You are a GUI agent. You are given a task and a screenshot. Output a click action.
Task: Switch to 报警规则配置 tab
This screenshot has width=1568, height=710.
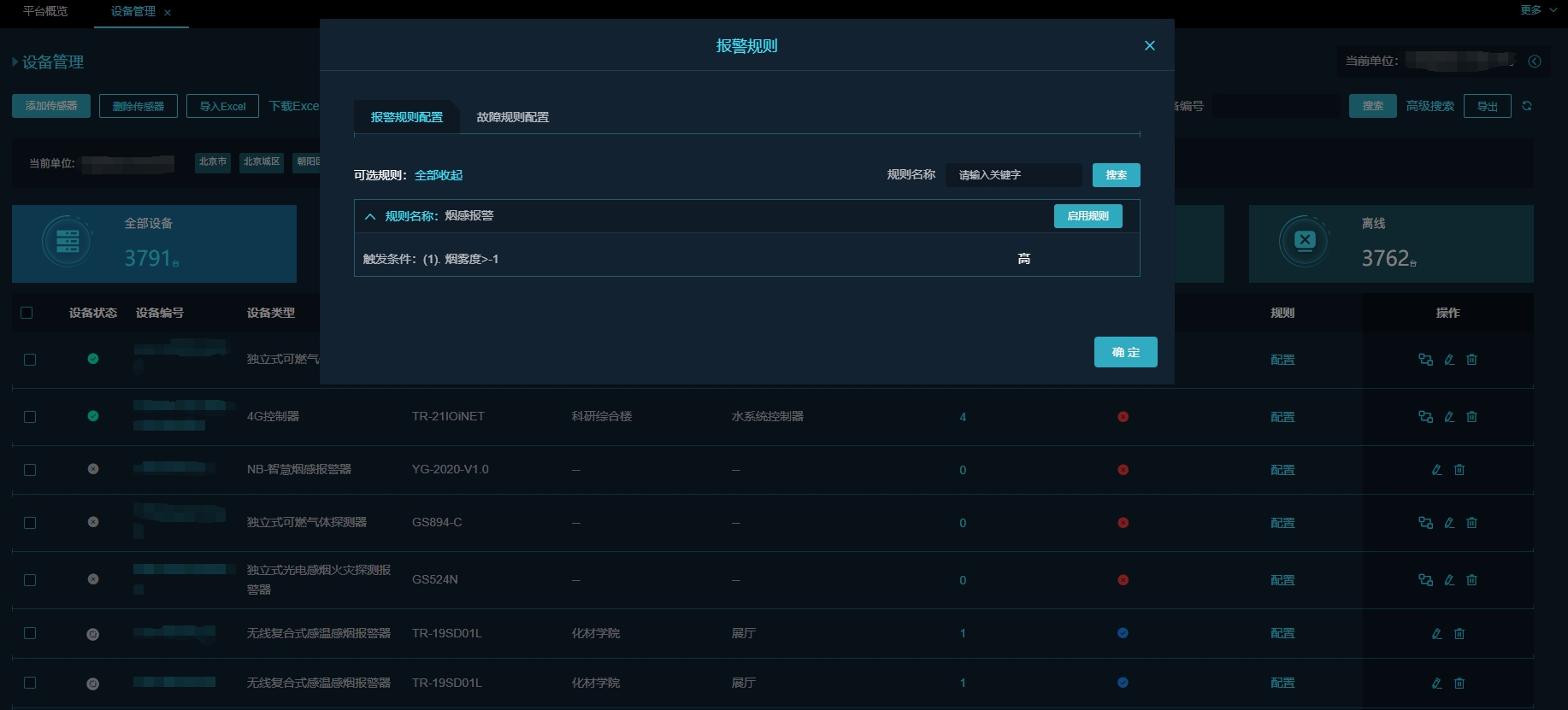pyautogui.click(x=406, y=117)
